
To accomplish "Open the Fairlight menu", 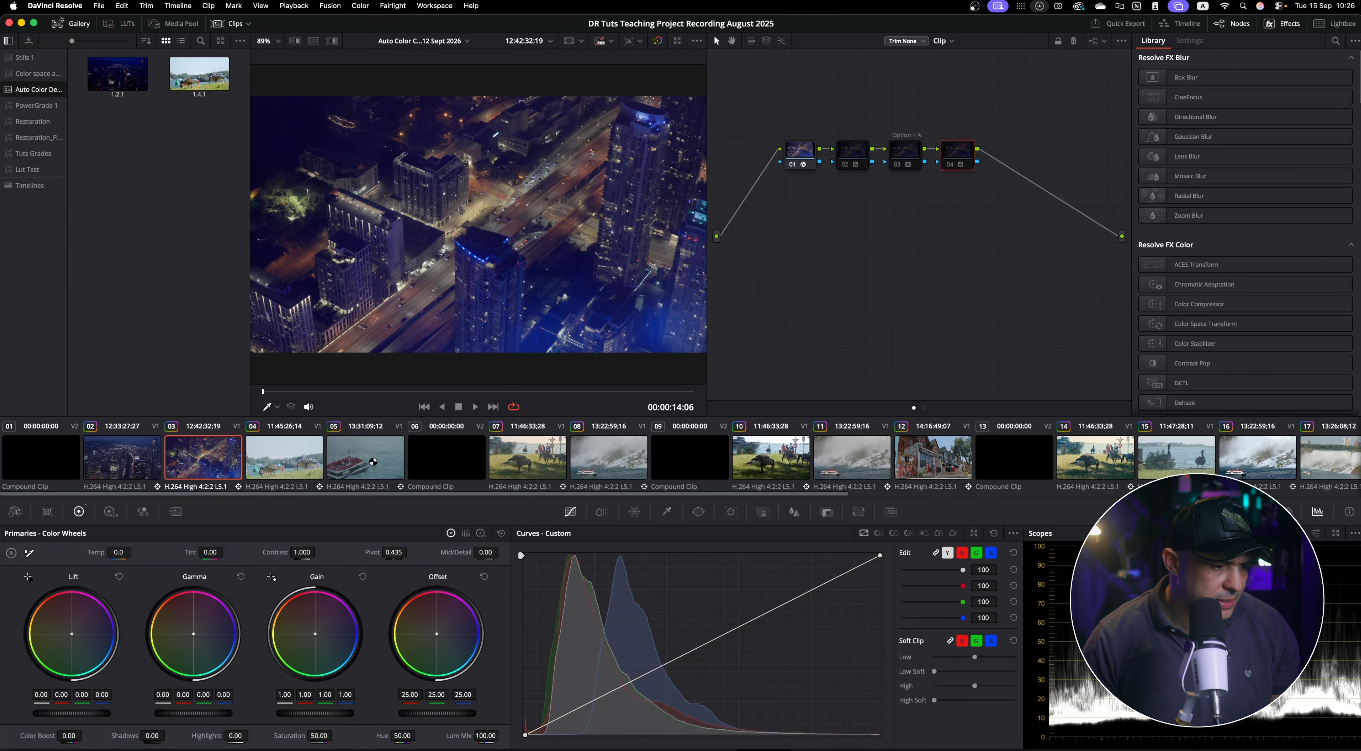I will tap(392, 6).
